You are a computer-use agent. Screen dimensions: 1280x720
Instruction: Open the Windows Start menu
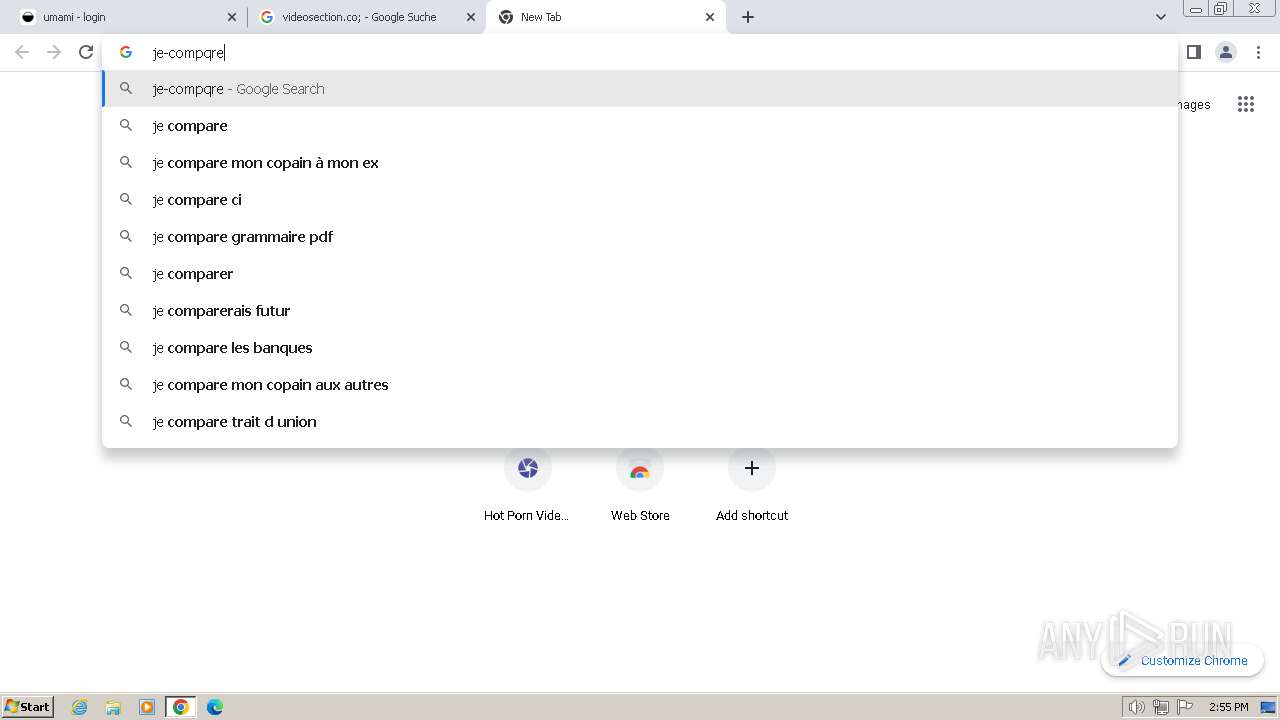[x=28, y=707]
